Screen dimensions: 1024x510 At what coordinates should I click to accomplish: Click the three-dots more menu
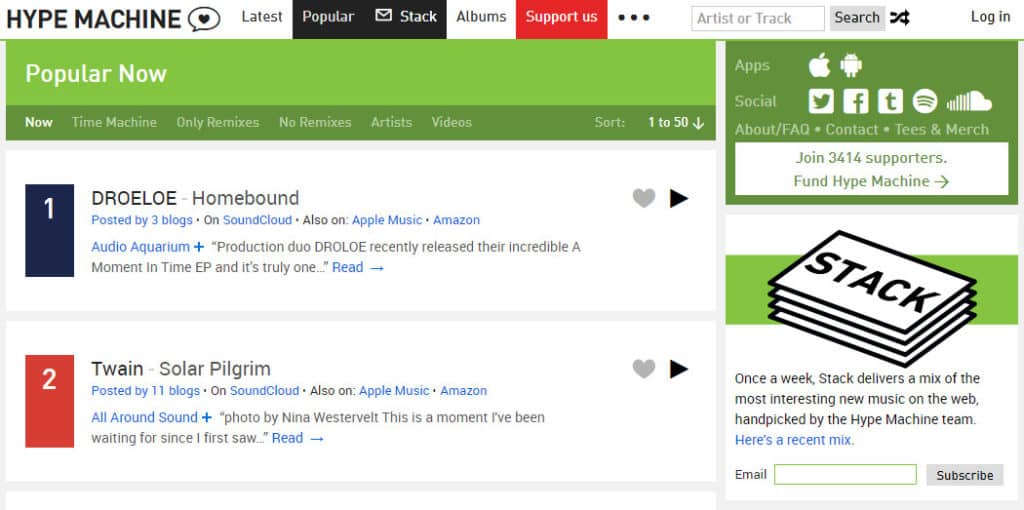(x=633, y=18)
